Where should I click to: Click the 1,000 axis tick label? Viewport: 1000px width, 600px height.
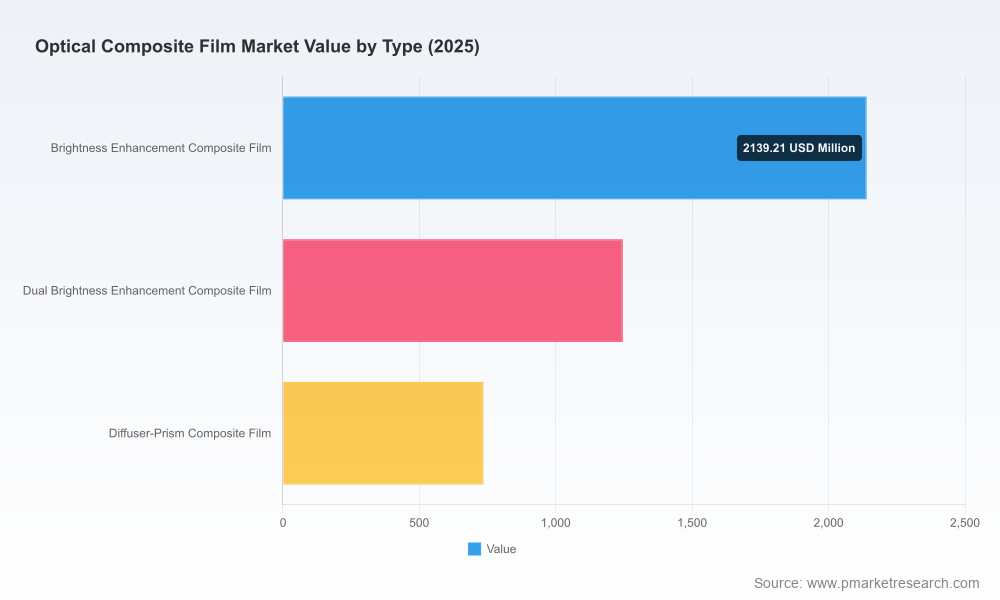(555, 523)
